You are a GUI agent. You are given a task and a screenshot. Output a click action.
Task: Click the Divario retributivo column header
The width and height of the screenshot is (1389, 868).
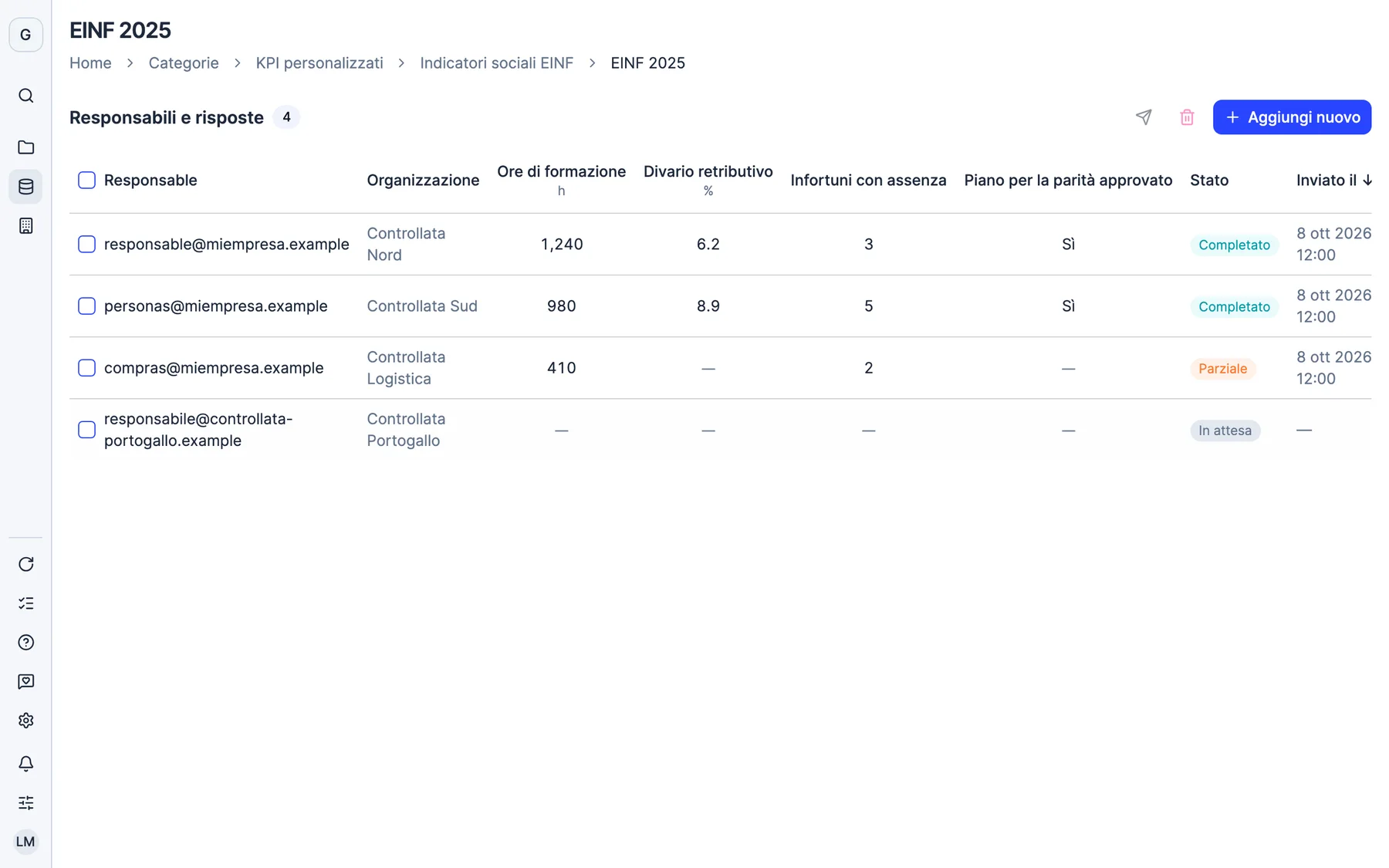tap(708, 172)
